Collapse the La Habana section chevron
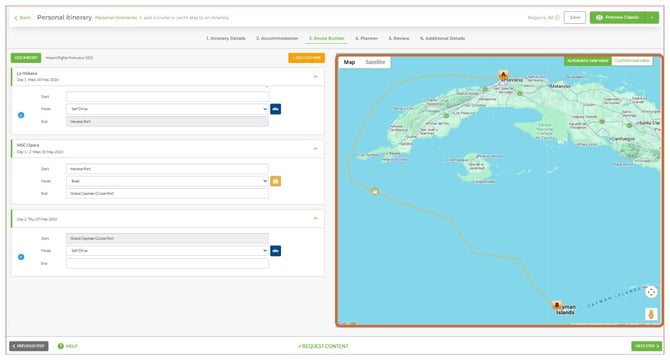 click(x=315, y=76)
